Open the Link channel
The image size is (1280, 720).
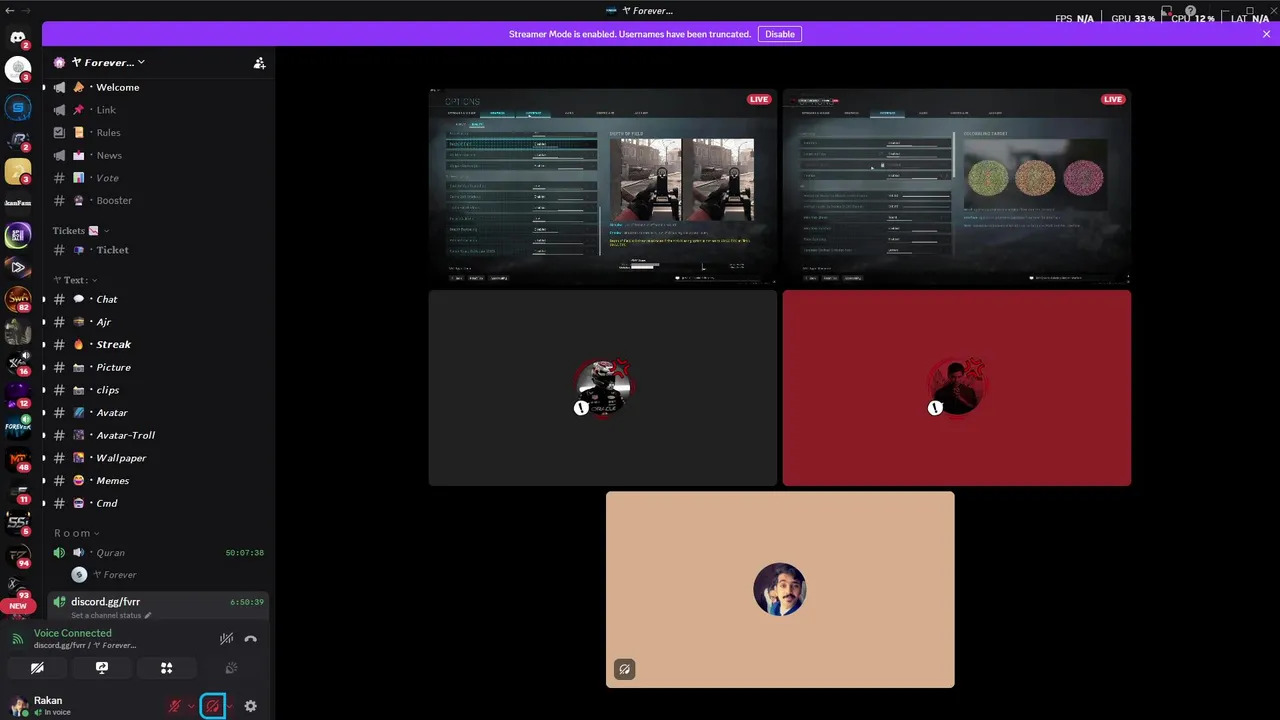(x=157, y=110)
